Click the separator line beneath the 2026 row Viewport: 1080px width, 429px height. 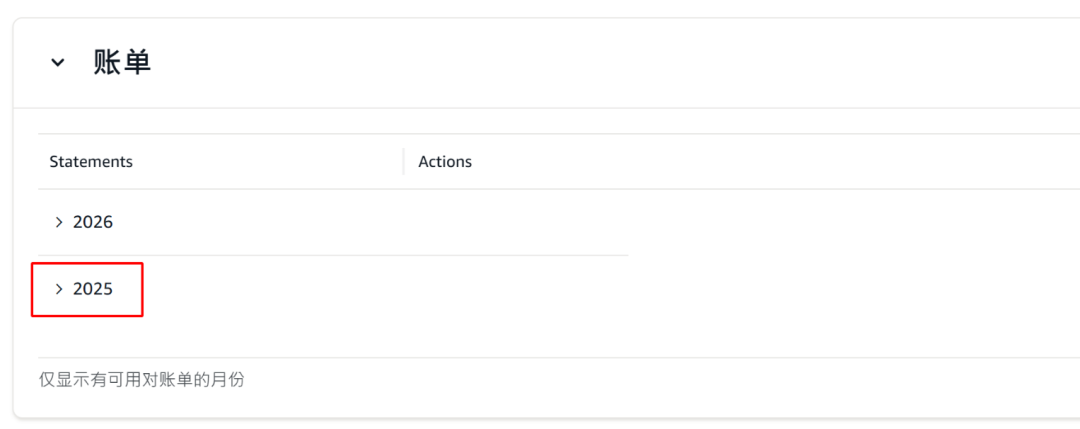pyautogui.click(x=332, y=255)
